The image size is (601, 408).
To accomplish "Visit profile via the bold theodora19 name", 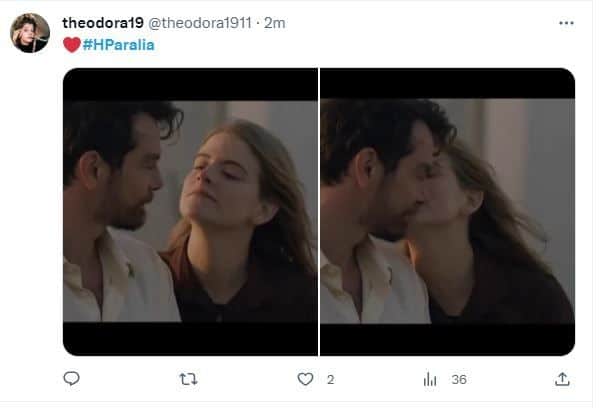I will (x=103, y=23).
